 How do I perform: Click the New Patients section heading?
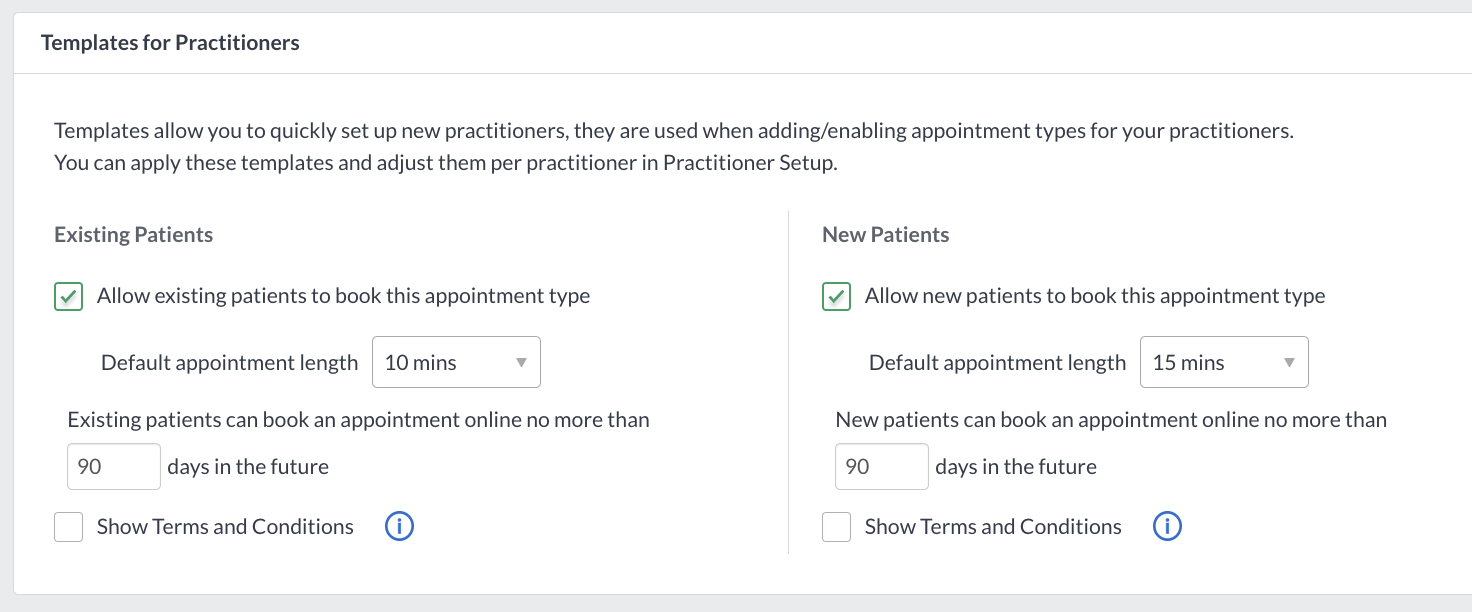click(x=886, y=235)
